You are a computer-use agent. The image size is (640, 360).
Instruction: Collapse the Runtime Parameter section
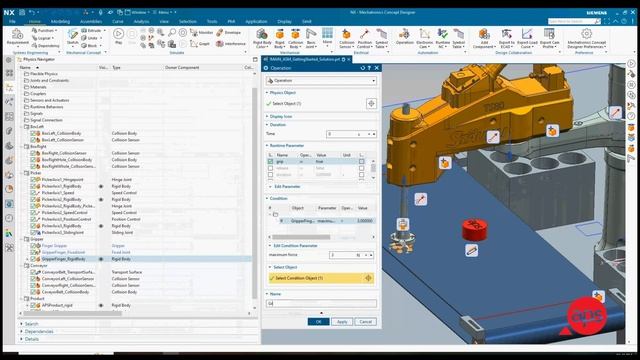(267, 145)
